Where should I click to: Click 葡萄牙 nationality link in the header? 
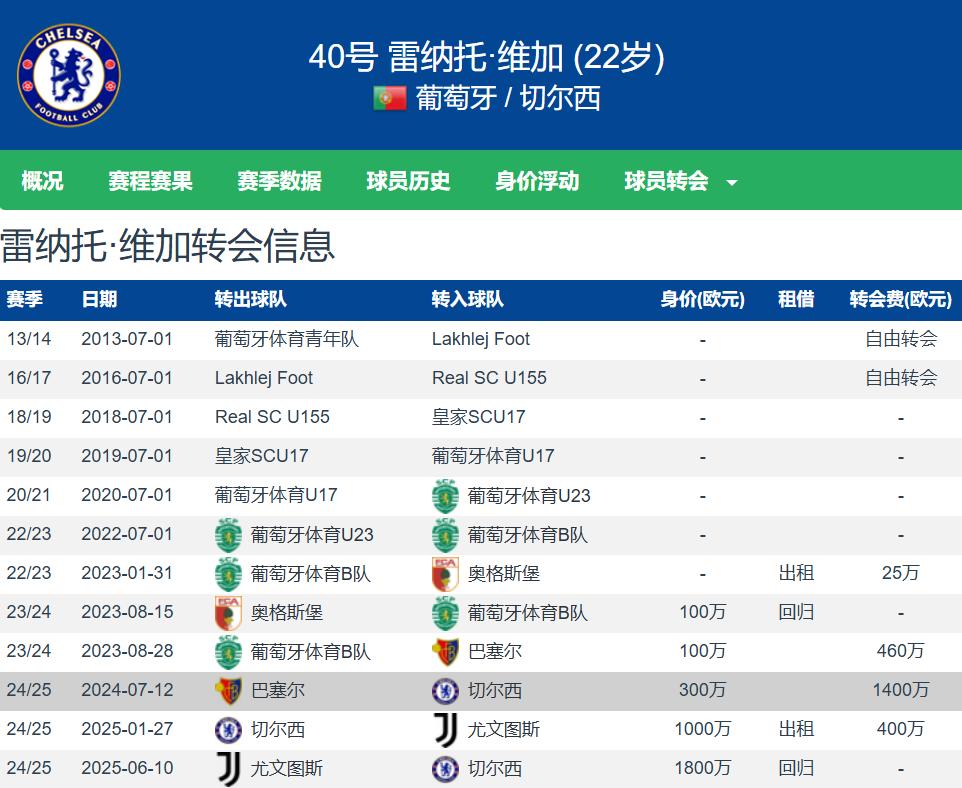pyautogui.click(x=456, y=98)
